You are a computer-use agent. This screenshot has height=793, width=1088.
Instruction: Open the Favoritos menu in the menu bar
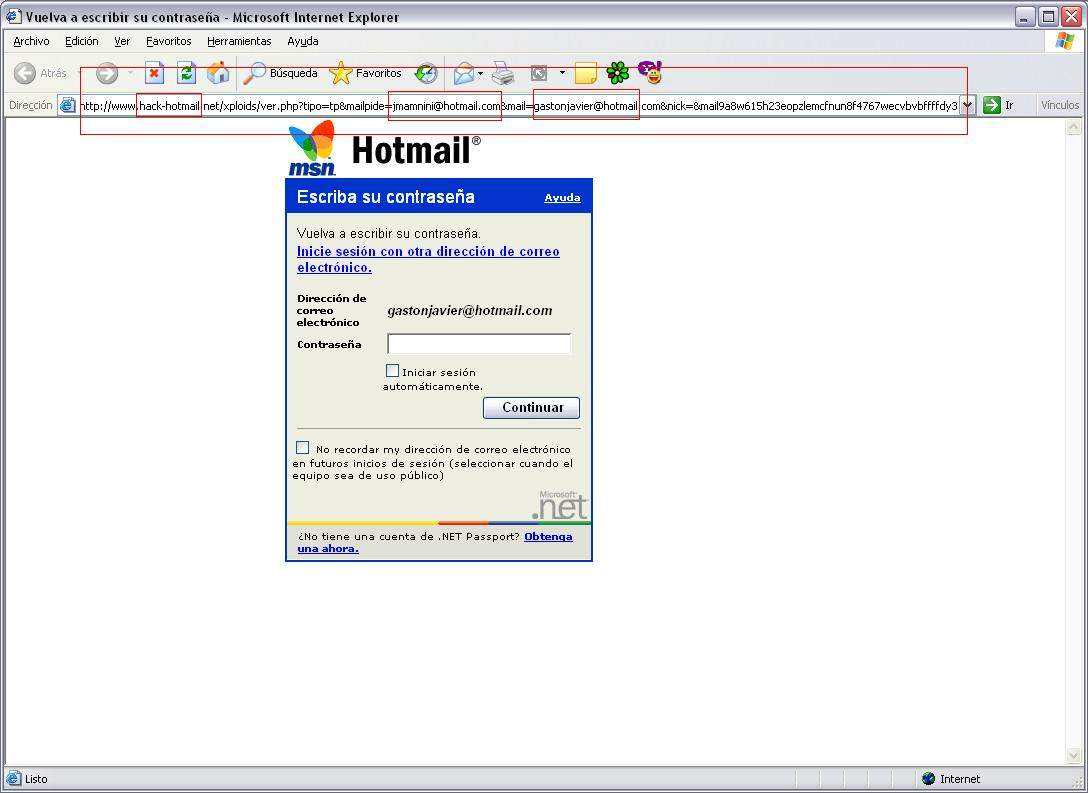[169, 41]
